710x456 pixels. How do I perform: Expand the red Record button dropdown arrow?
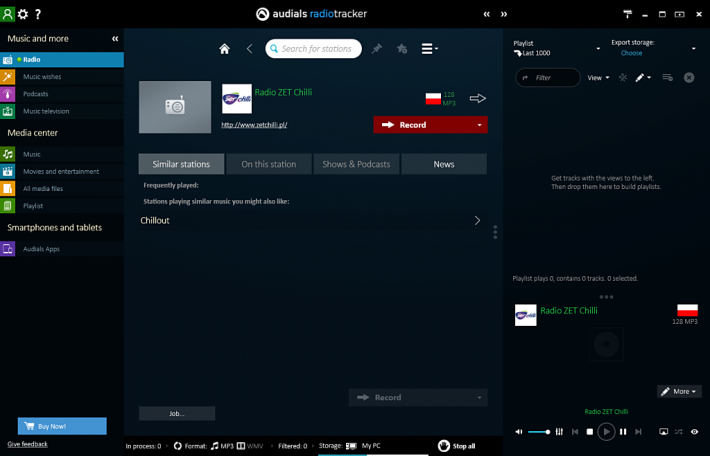480,125
